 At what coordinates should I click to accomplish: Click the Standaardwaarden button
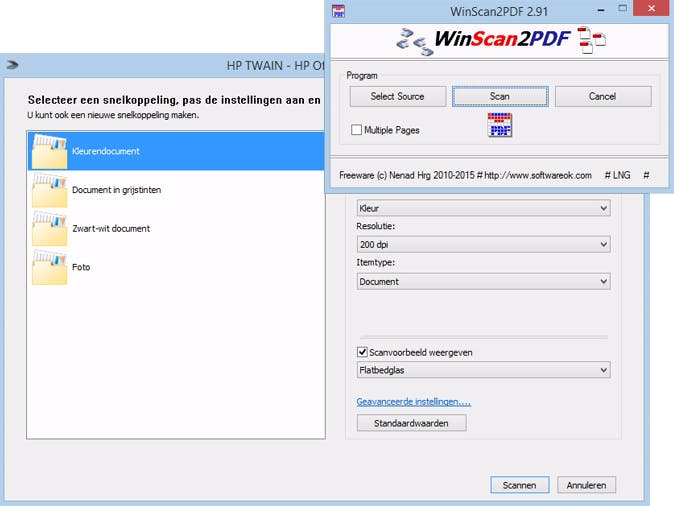pos(411,423)
